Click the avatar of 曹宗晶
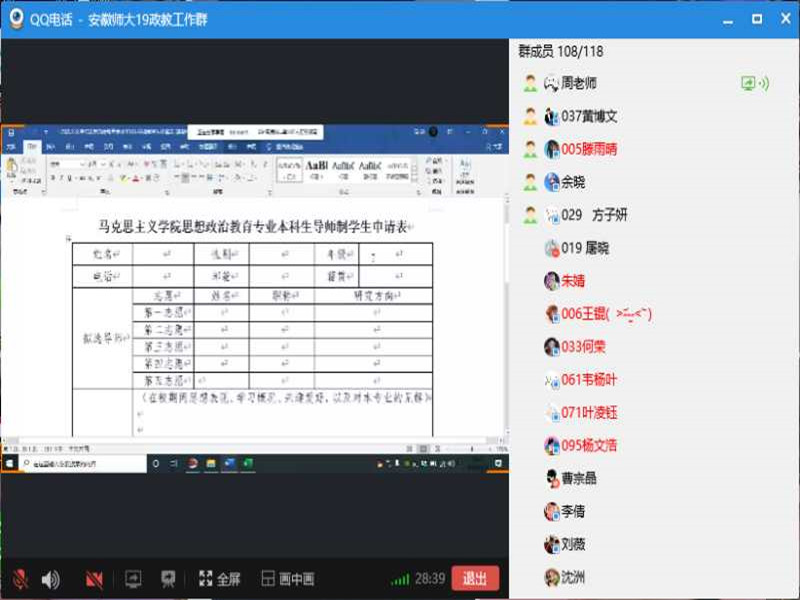The height and width of the screenshot is (600, 800). click(x=551, y=478)
